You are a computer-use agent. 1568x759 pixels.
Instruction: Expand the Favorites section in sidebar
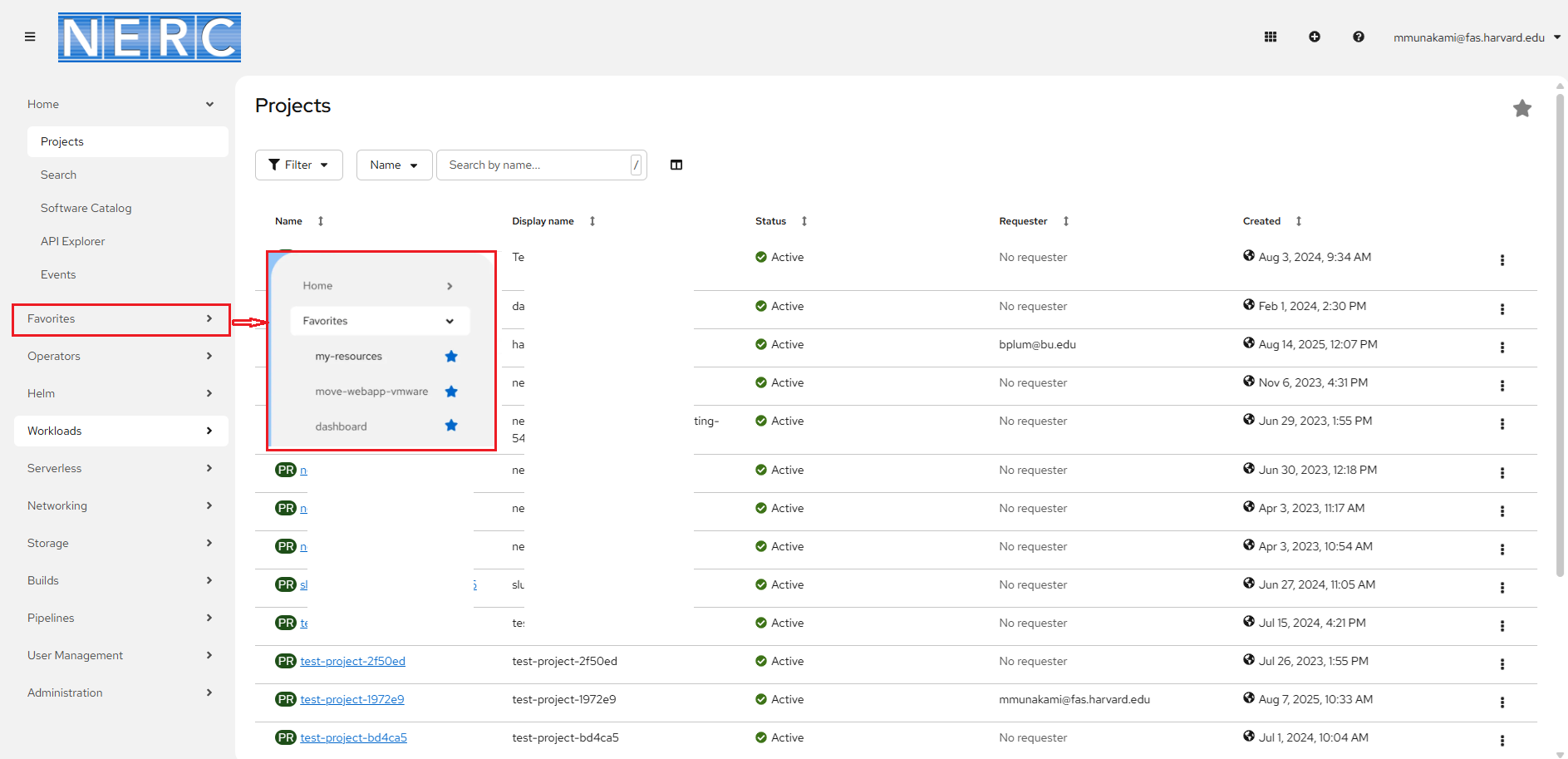[120, 319]
